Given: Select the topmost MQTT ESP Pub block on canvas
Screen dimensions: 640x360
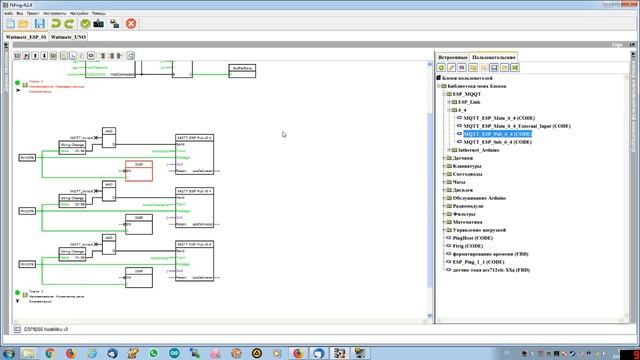Looking at the screenshot, I should (x=194, y=154).
